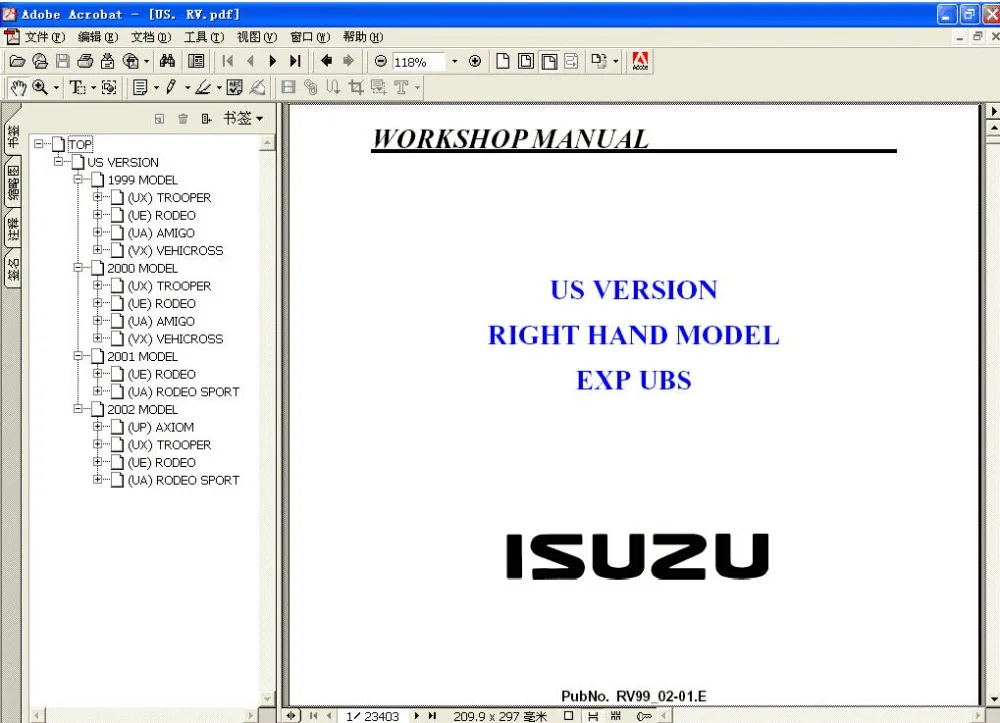1000x723 pixels.
Task: Switch to the 注释 comments side tab
Action: (x=13, y=231)
